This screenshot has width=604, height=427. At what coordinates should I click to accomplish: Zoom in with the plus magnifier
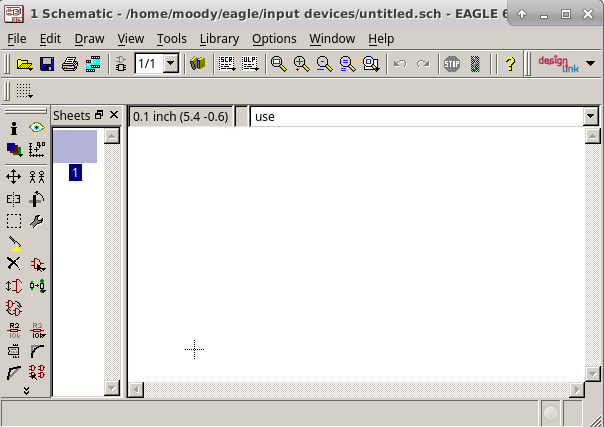(302, 64)
